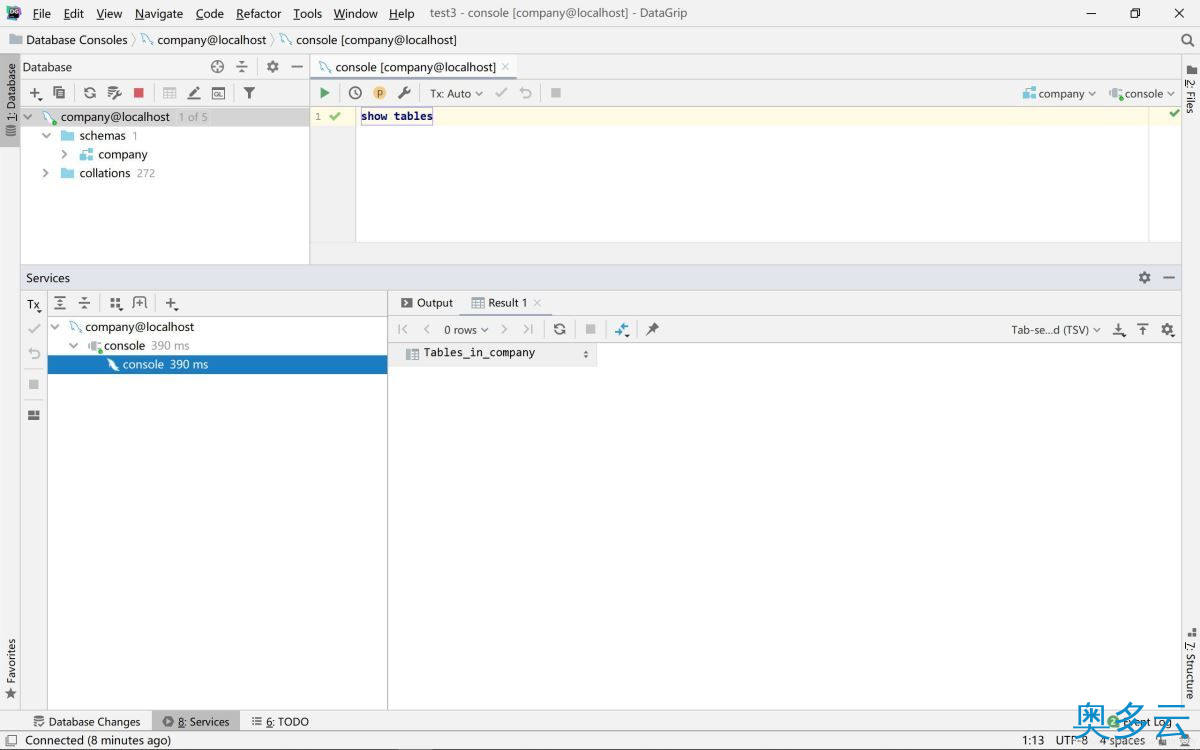1200x750 pixels.
Task: Open the query history clock icon
Action: coord(355,93)
